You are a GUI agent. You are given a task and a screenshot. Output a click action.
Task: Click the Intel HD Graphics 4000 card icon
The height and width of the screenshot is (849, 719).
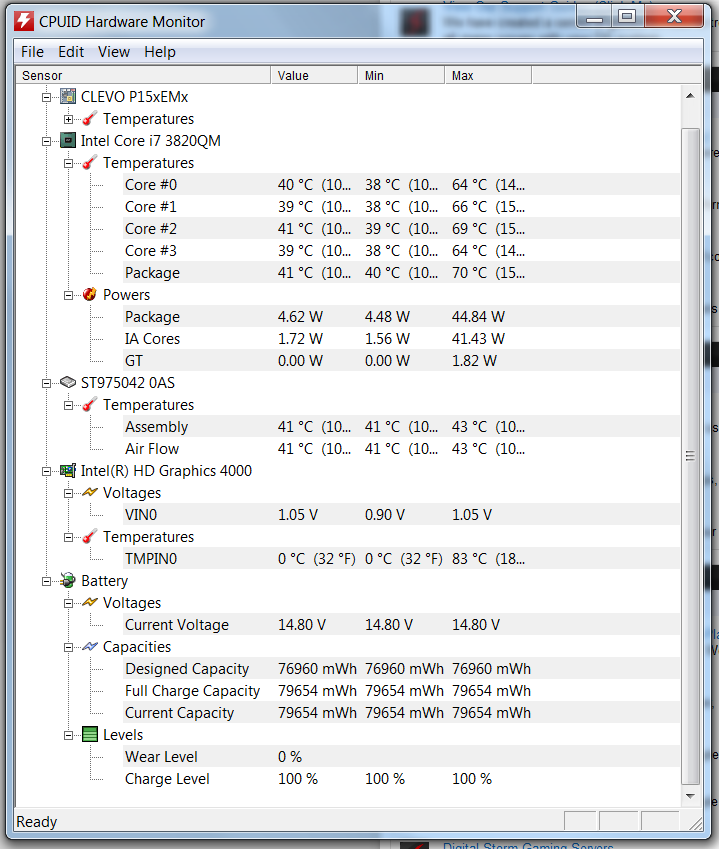tap(68, 471)
